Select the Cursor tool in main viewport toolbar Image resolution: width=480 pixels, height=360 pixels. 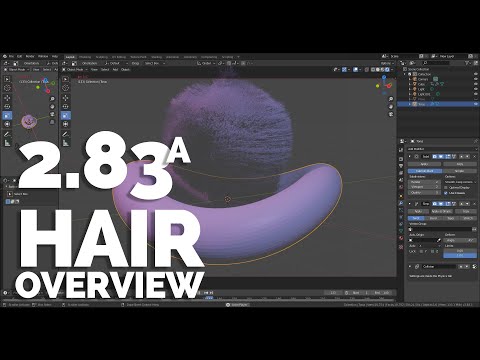[x=66, y=88]
